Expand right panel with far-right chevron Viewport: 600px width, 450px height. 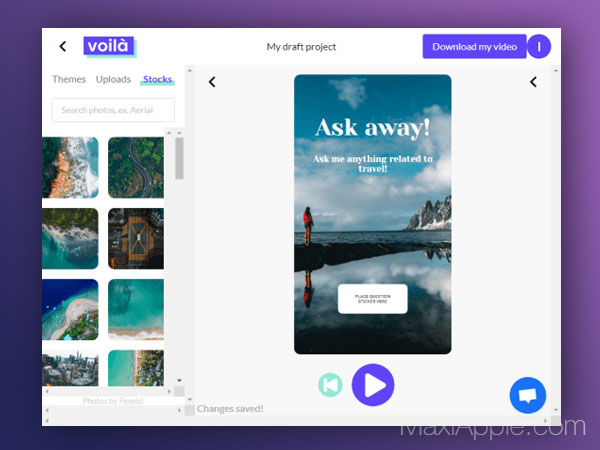click(533, 82)
